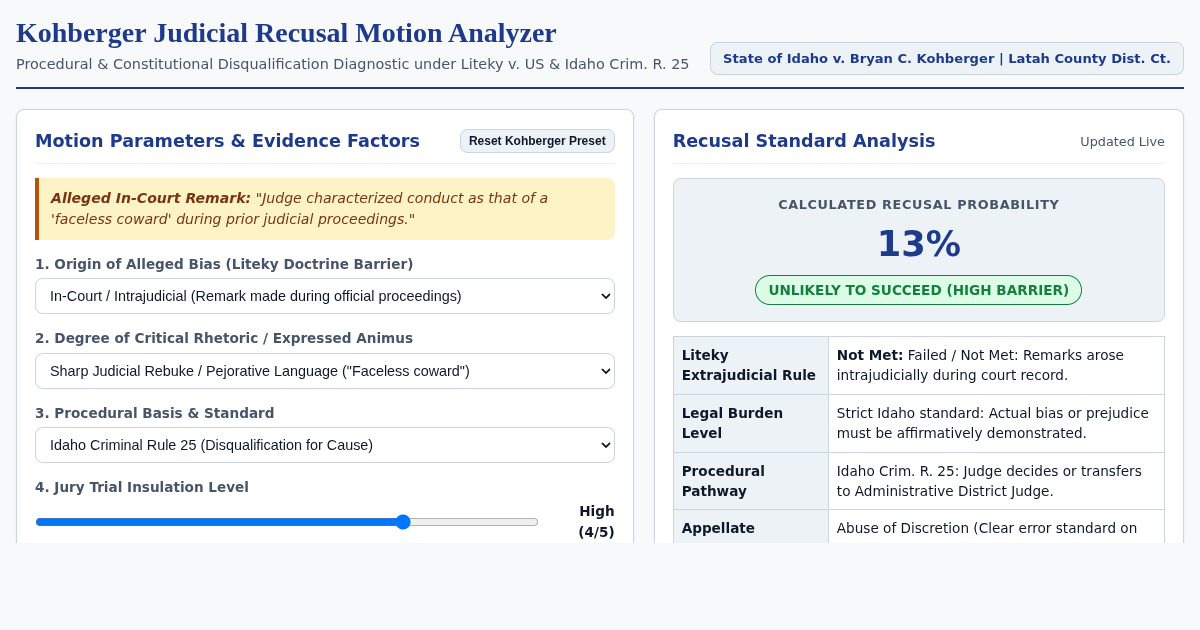Click the Reset Kohberger Preset button
The image size is (1200, 630).
tap(537, 141)
